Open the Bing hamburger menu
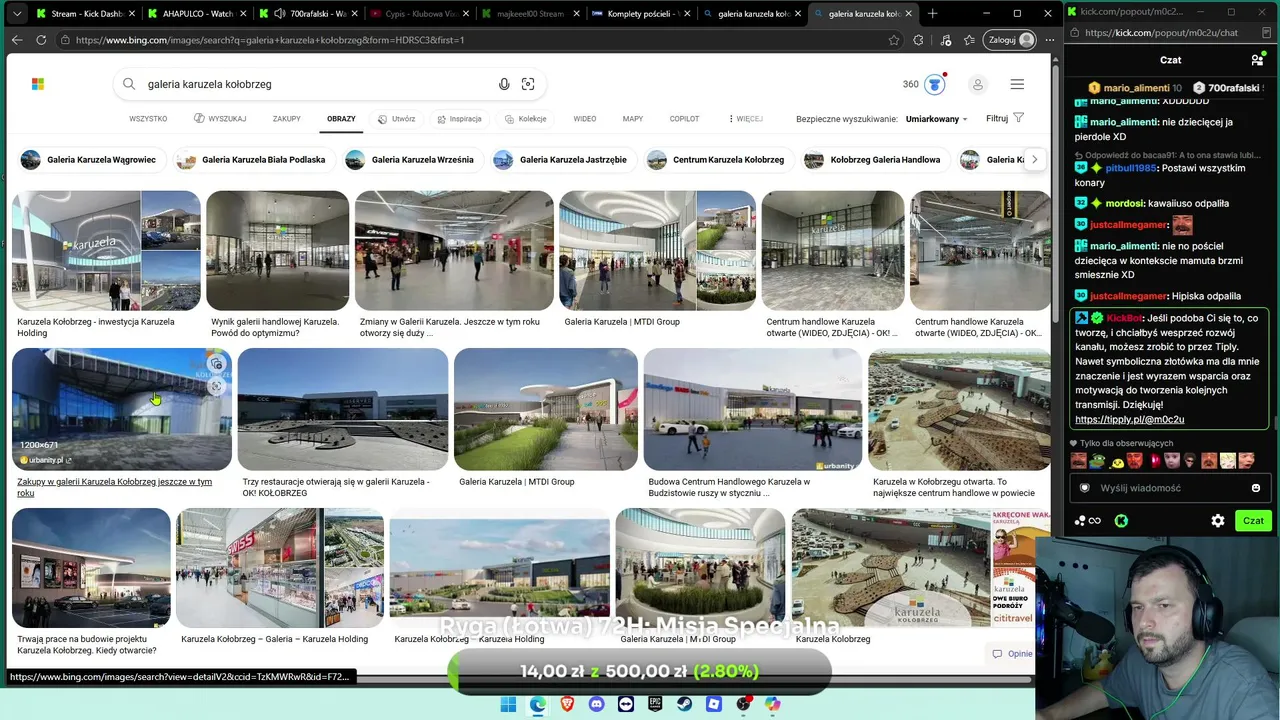Image resolution: width=1280 pixels, height=720 pixels. pos(1017,84)
